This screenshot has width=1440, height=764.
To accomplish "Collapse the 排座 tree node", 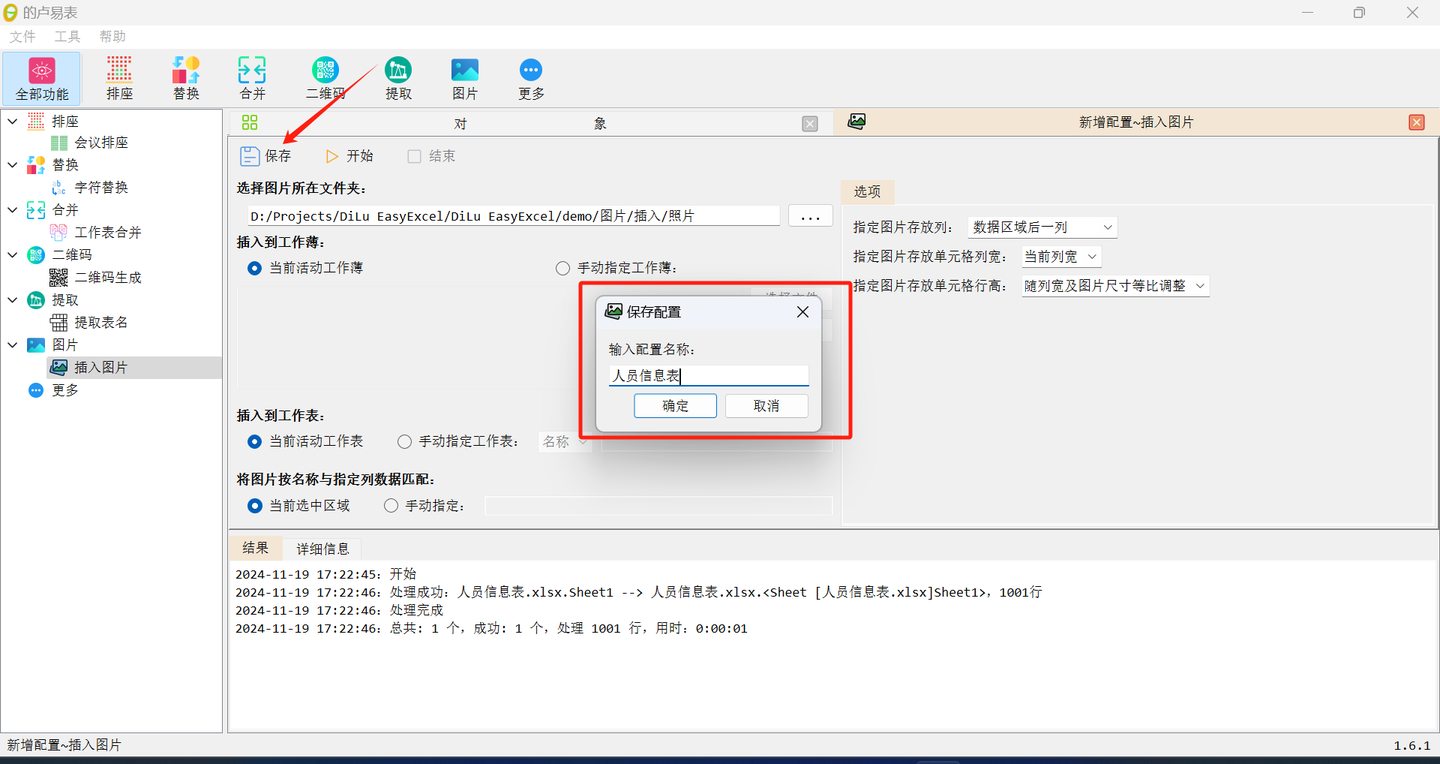I will coord(13,121).
